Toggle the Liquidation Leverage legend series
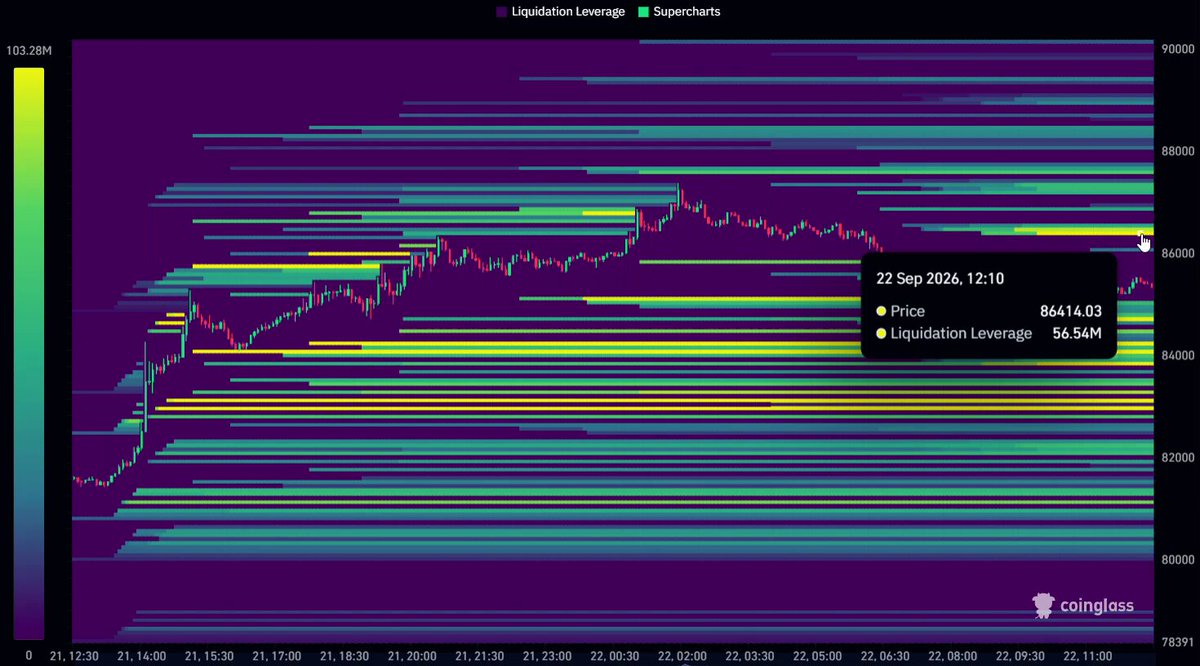 [x=560, y=12]
